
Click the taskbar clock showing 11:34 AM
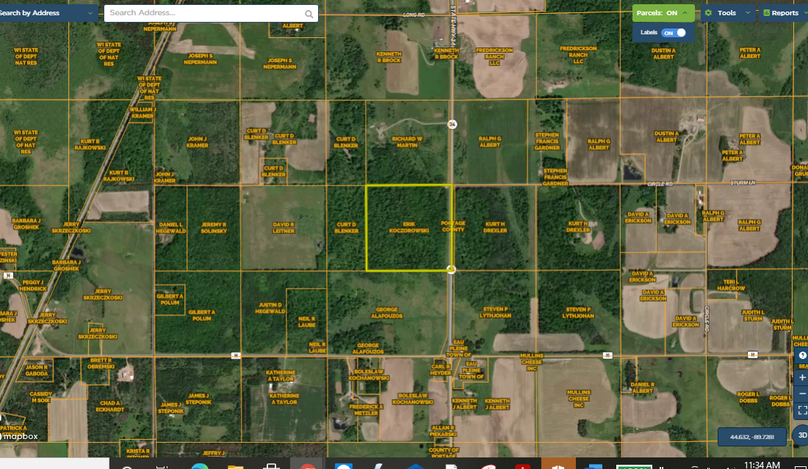[x=762, y=465]
